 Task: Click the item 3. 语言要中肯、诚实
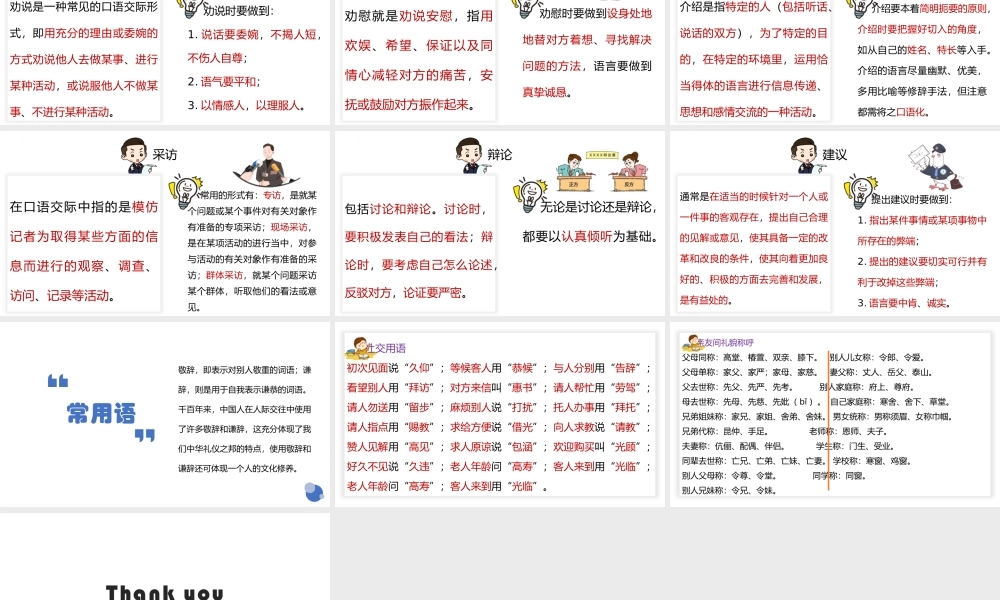904,303
